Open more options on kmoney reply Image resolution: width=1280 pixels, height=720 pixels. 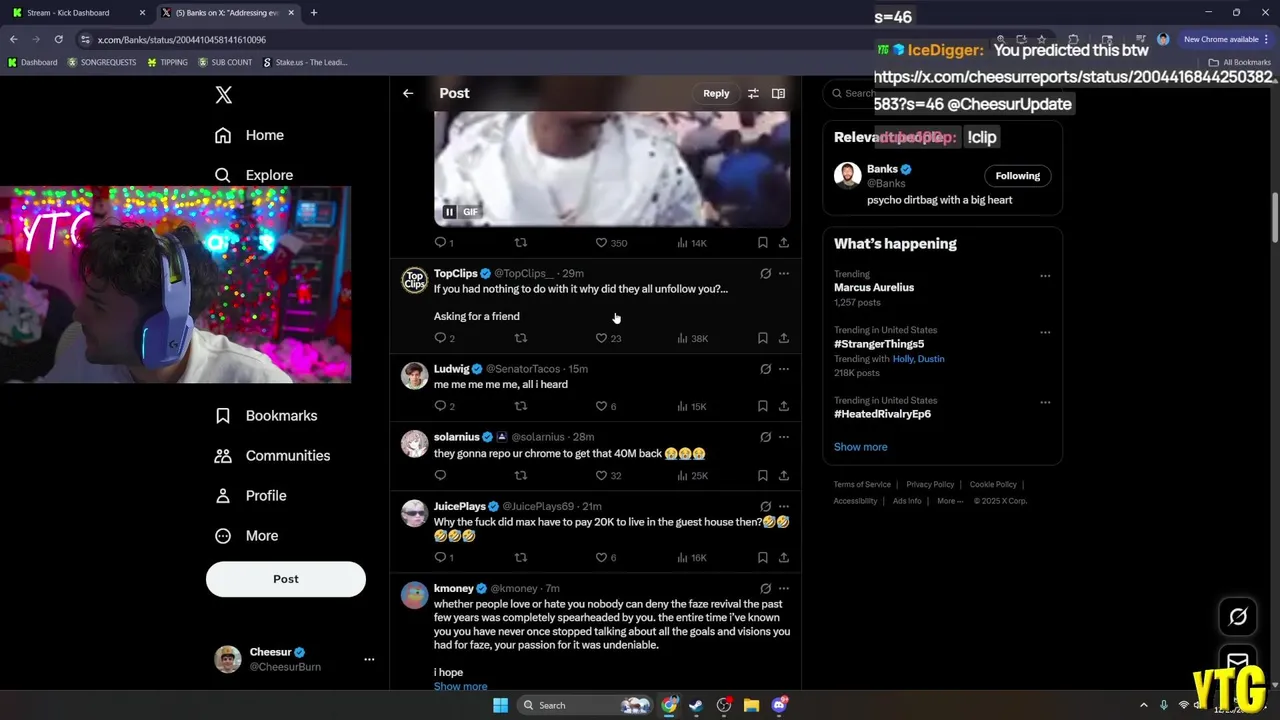coord(784,588)
